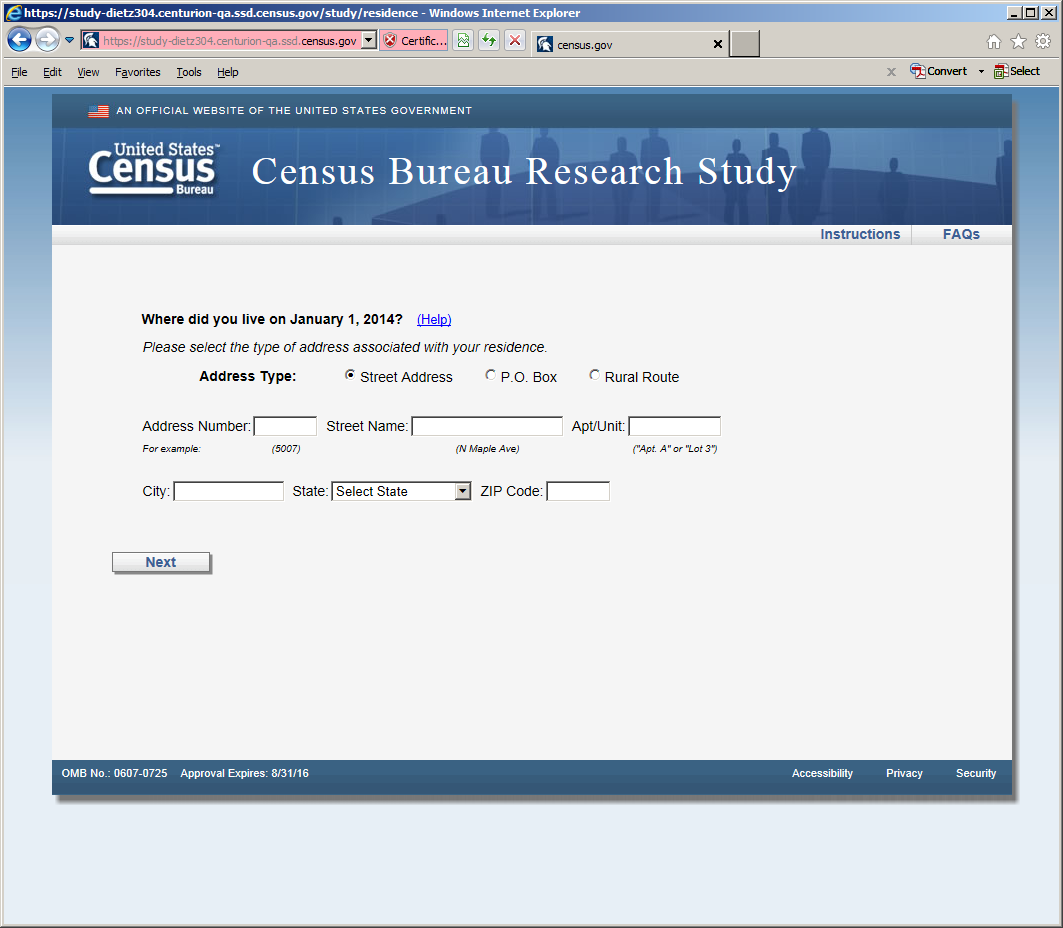Screen dimensions: 1063x928
Task: Open the Tools gear icon
Action: 1043,41
